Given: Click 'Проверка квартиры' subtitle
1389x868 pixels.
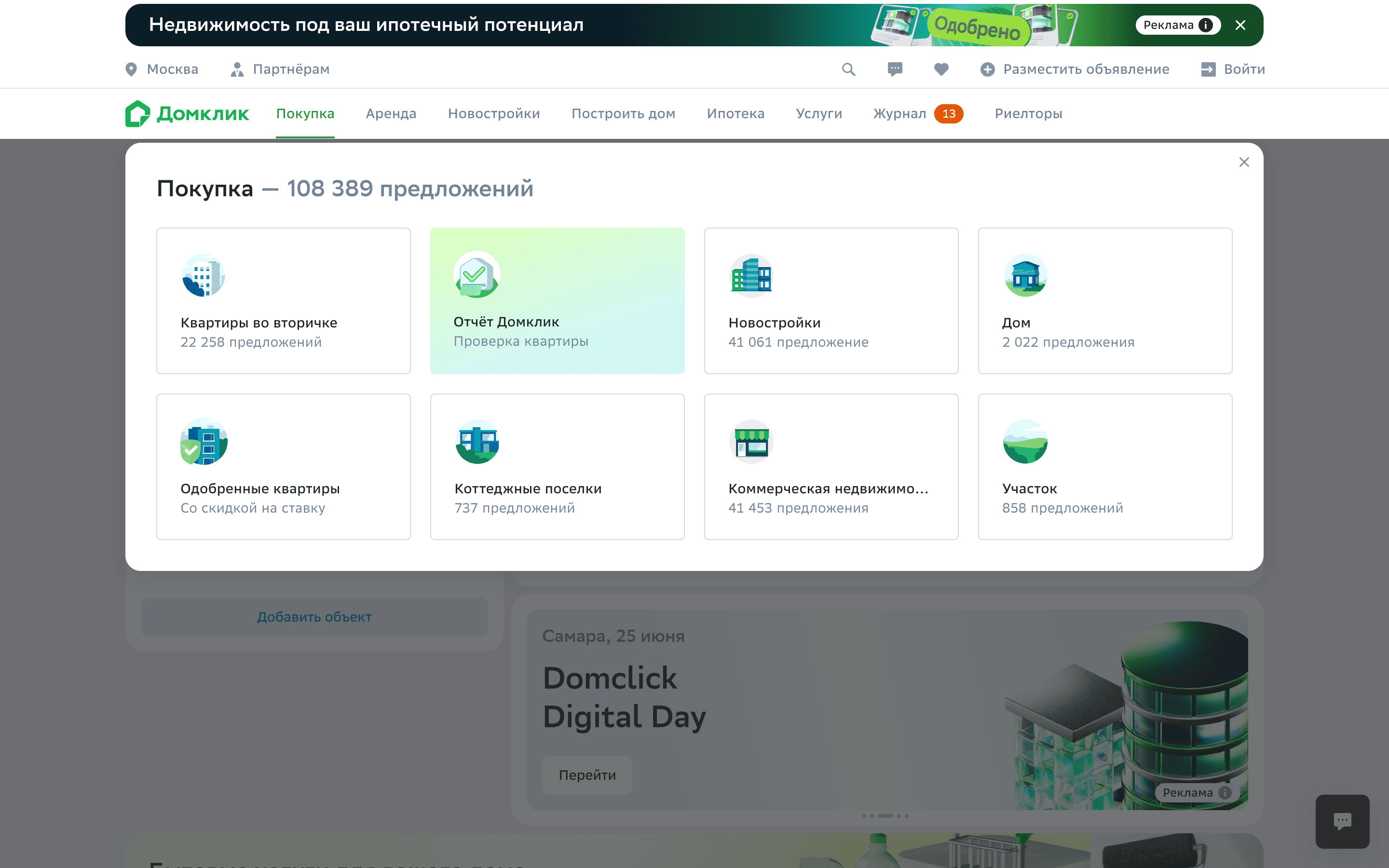Looking at the screenshot, I should coord(520,341).
